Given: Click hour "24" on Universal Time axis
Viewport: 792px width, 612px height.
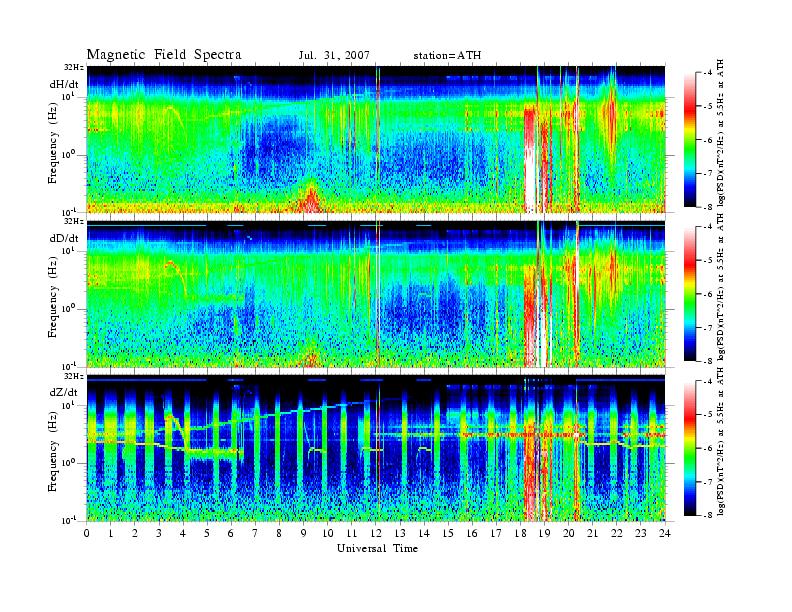Looking at the screenshot, I should (665, 533).
